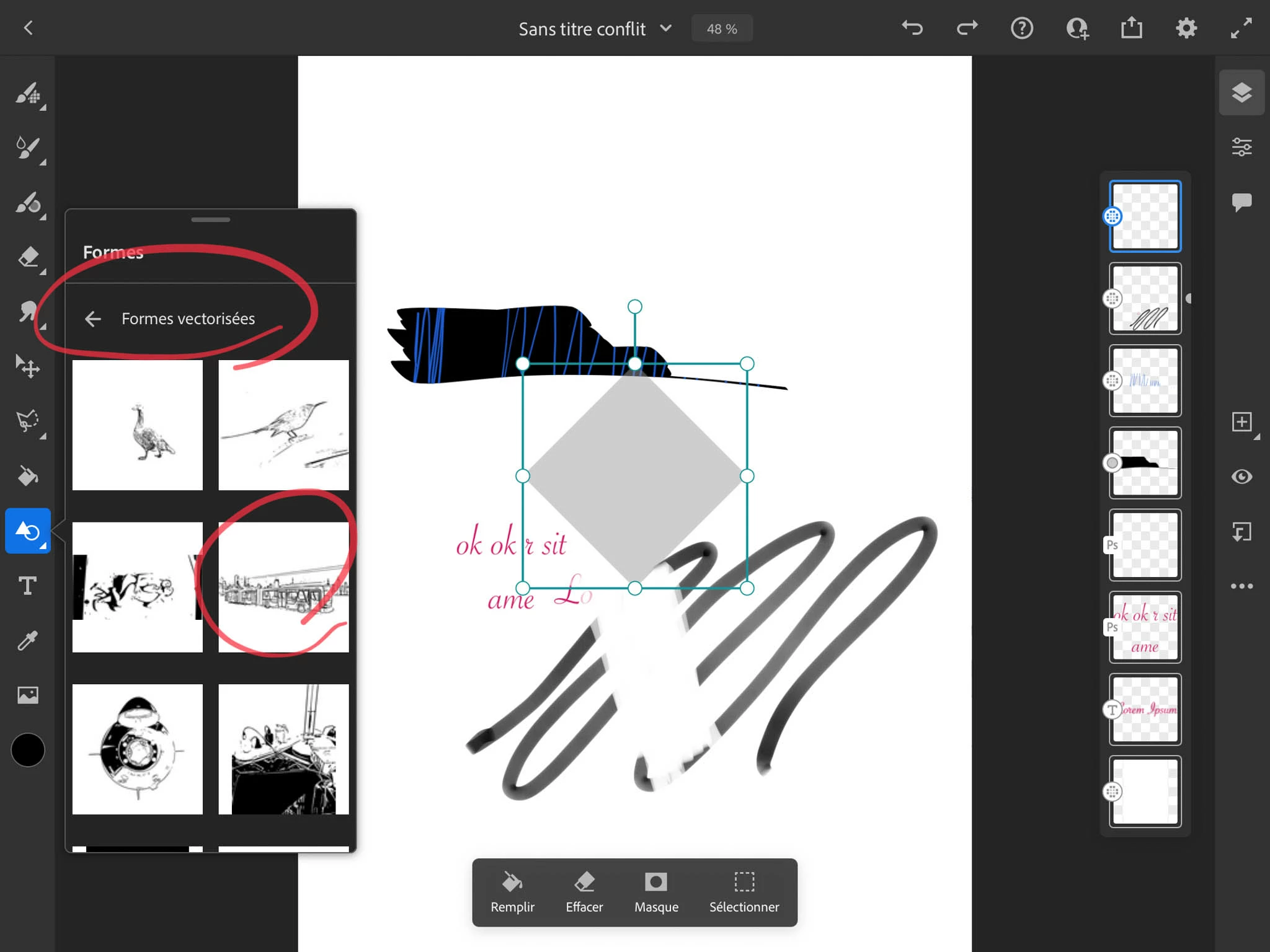Toggle the layers panel icon
Image resolution: width=1270 pixels, height=952 pixels.
(1241, 93)
